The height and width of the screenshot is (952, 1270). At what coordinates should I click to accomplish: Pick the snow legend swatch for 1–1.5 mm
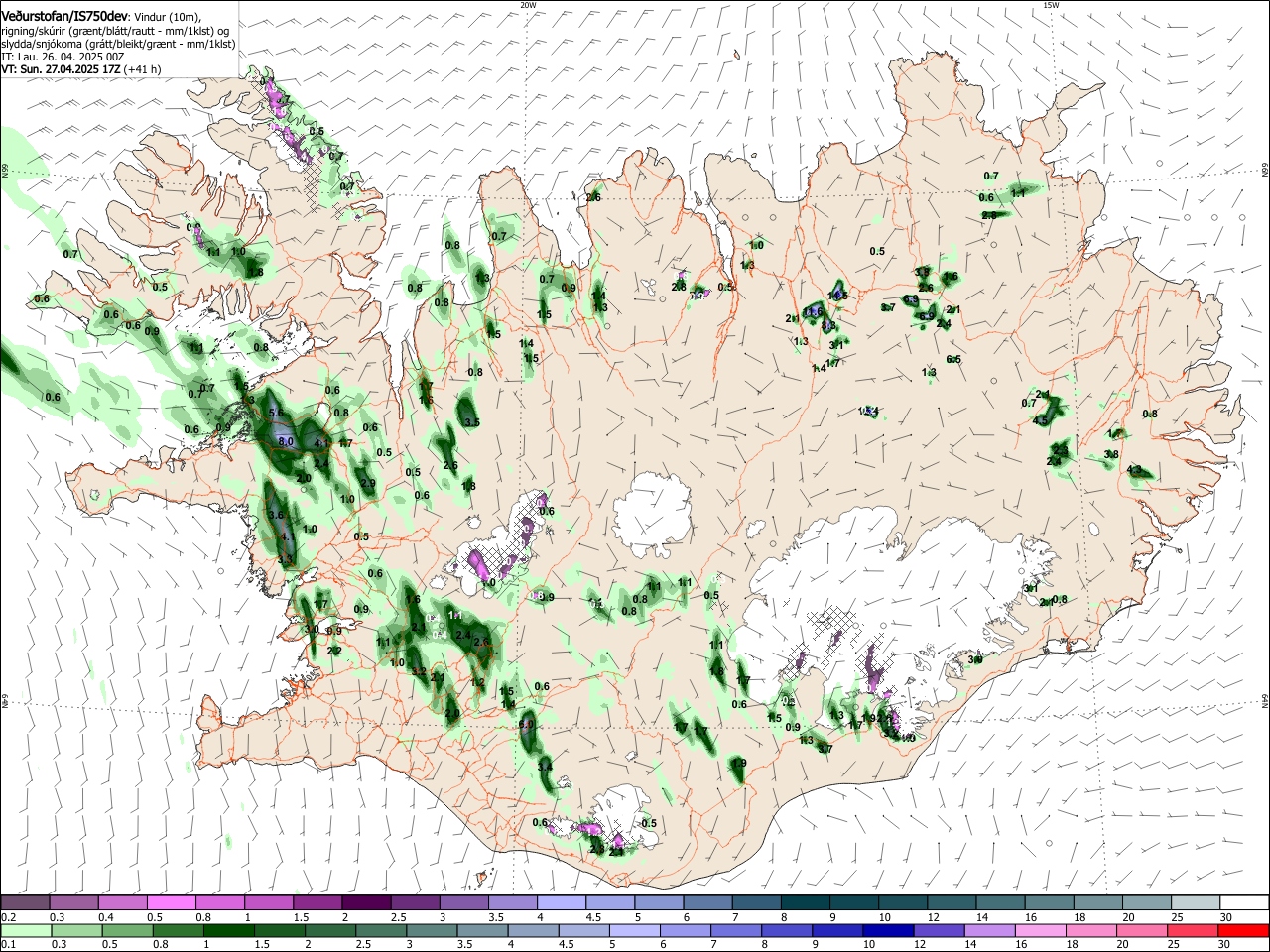(x=268, y=902)
